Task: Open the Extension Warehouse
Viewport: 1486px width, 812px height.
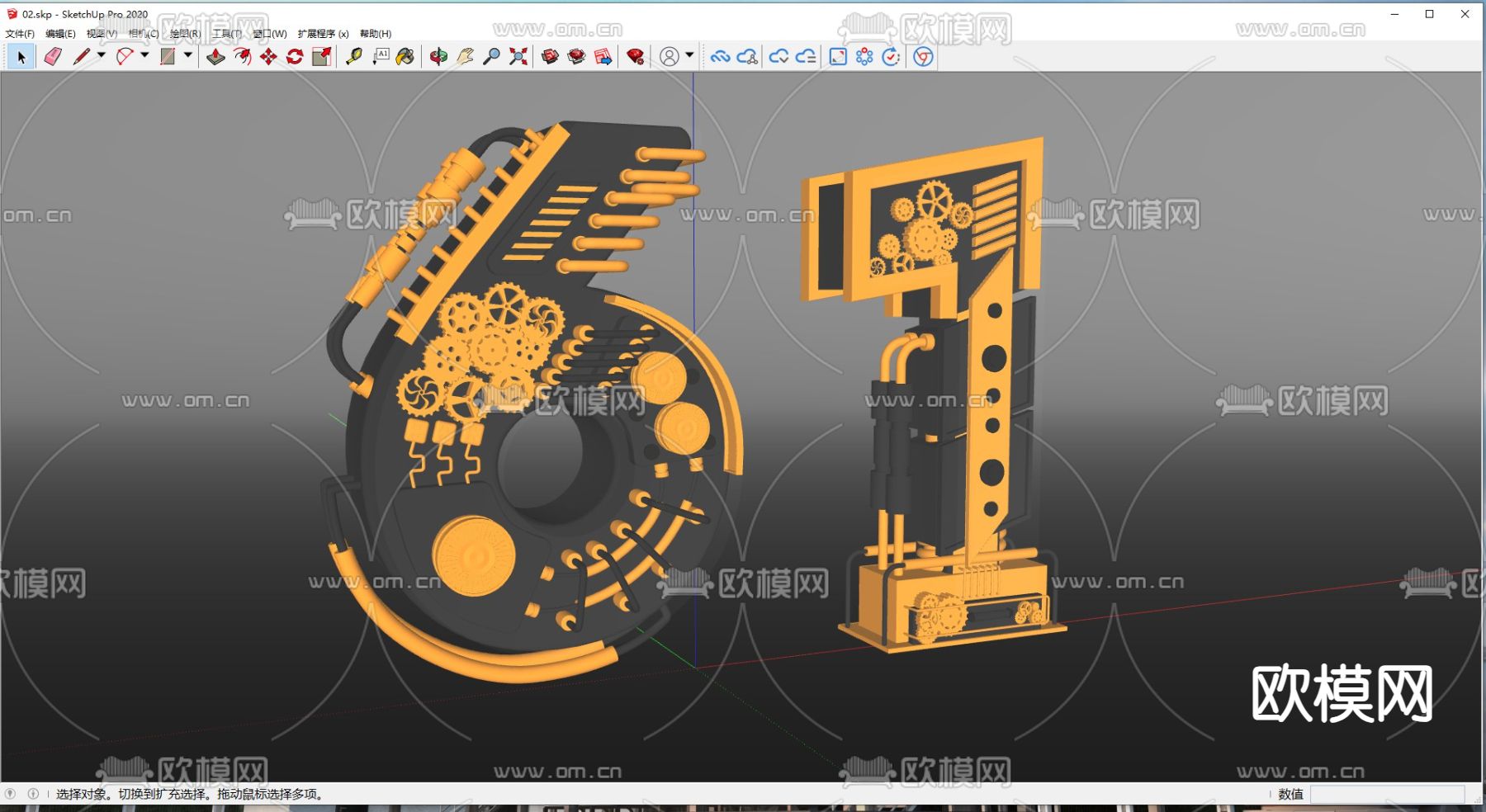Action: coord(576,56)
